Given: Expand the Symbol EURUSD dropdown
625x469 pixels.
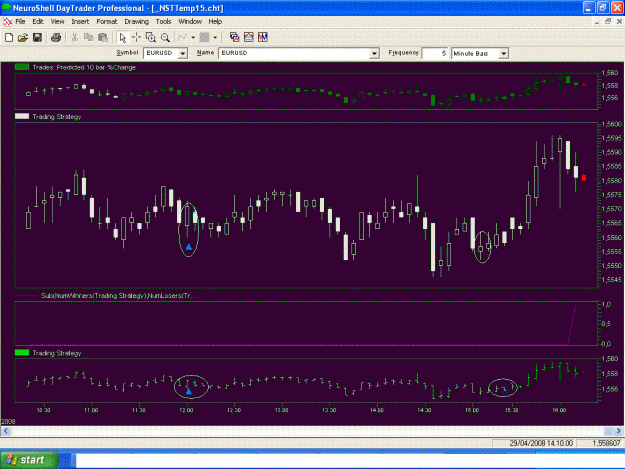Looking at the screenshot, I should (183, 53).
